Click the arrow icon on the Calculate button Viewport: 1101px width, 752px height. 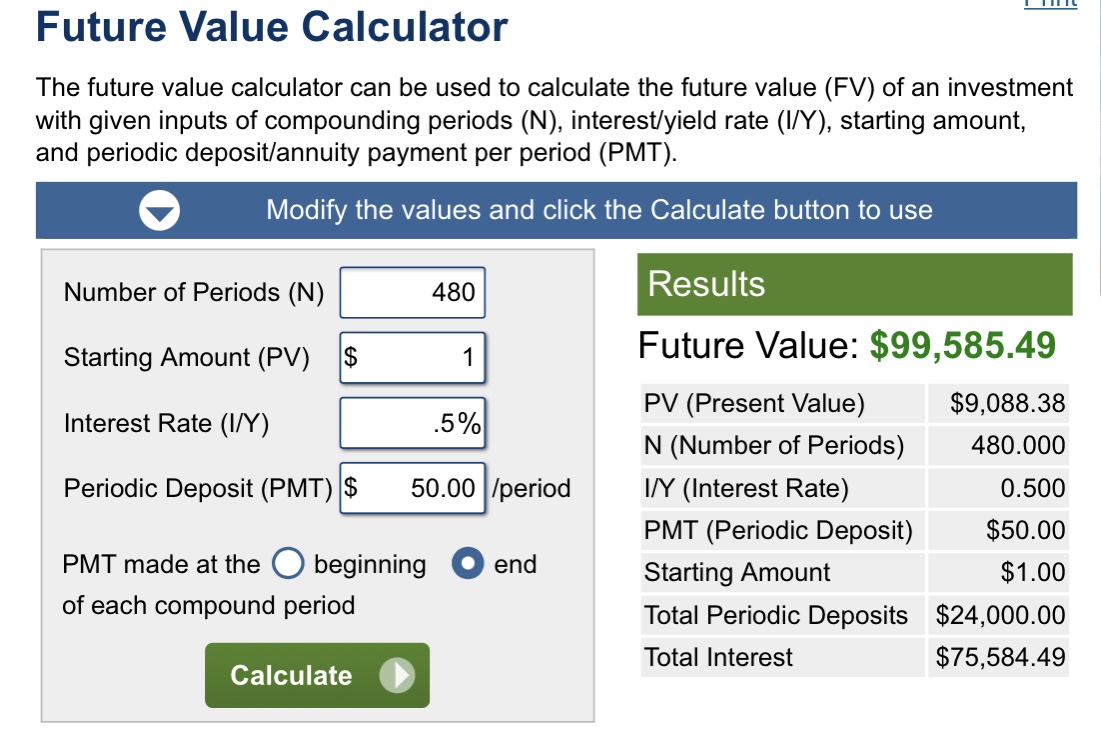click(x=396, y=676)
